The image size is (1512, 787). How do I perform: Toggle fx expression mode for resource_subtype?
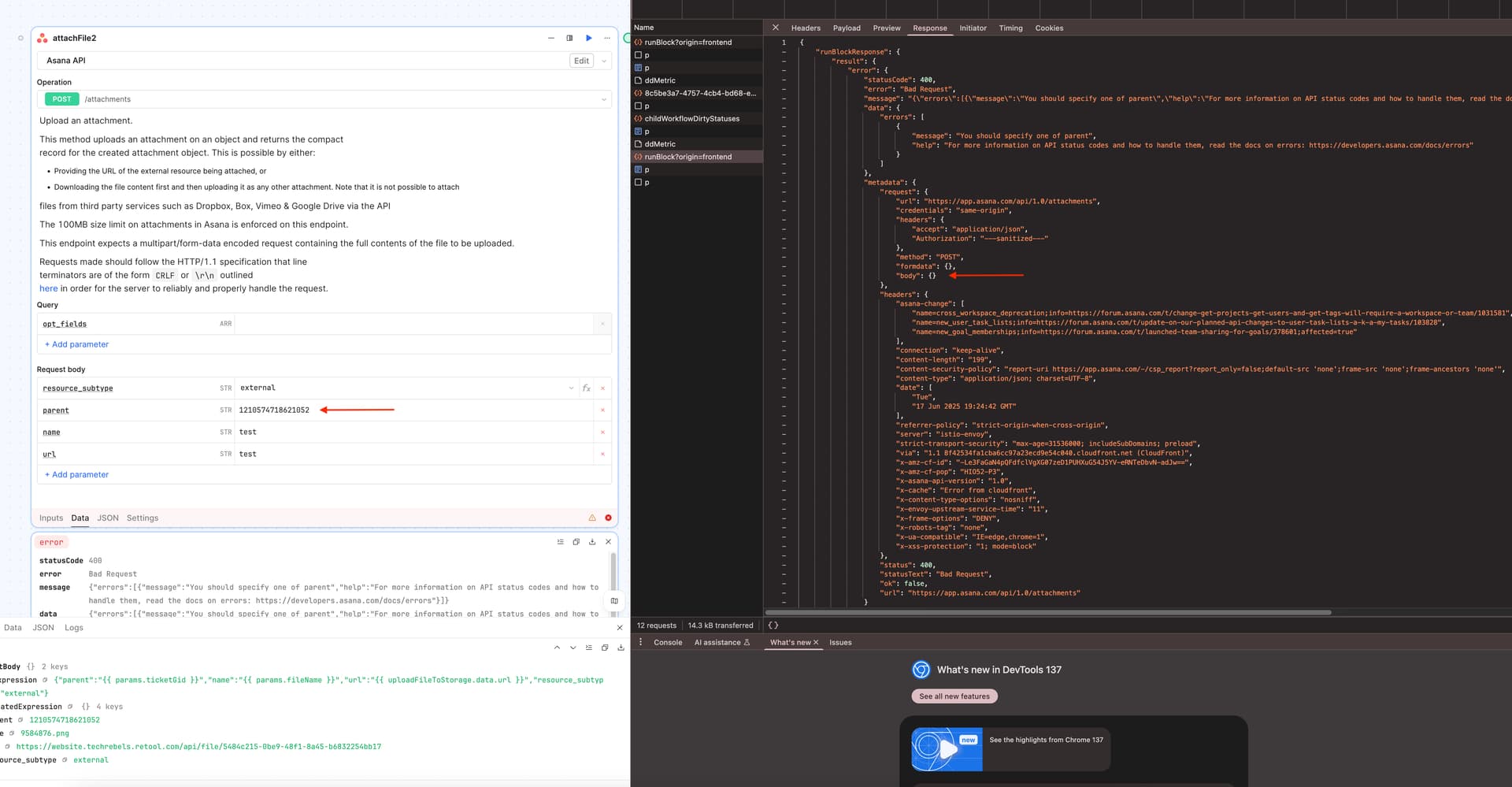[x=586, y=388]
